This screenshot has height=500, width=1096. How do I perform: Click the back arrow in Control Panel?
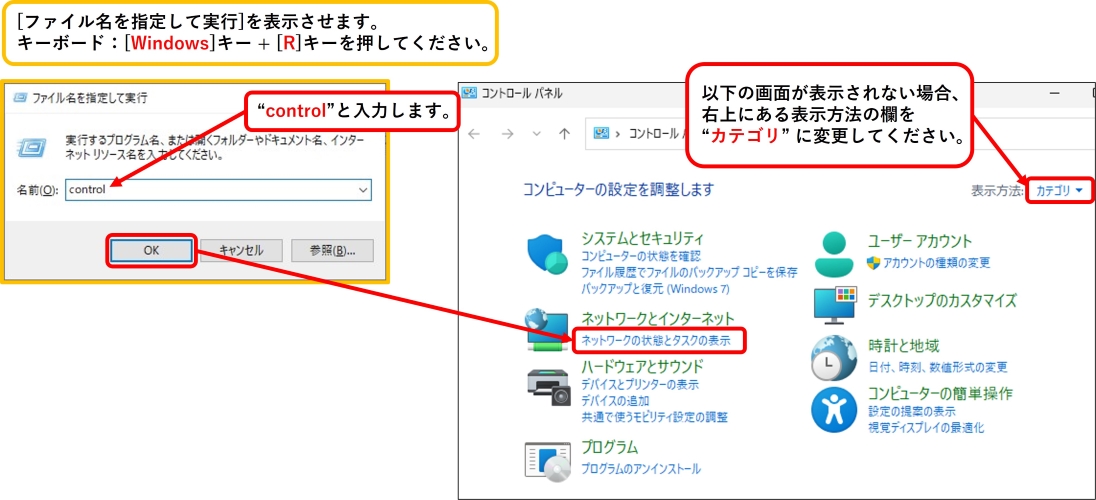coord(476,133)
